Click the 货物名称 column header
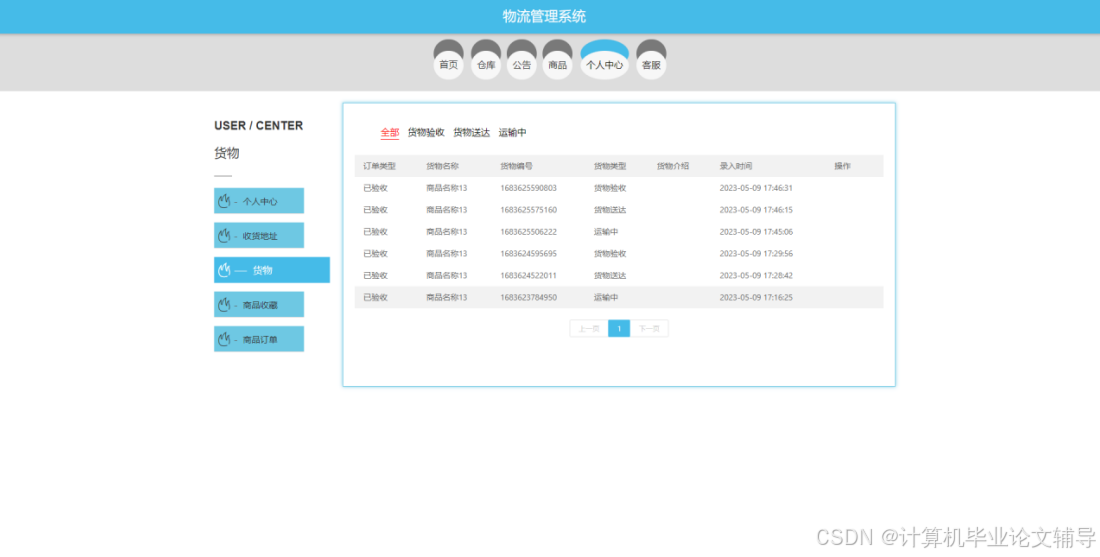Image resolution: width=1100 pixels, height=557 pixels. (443, 166)
